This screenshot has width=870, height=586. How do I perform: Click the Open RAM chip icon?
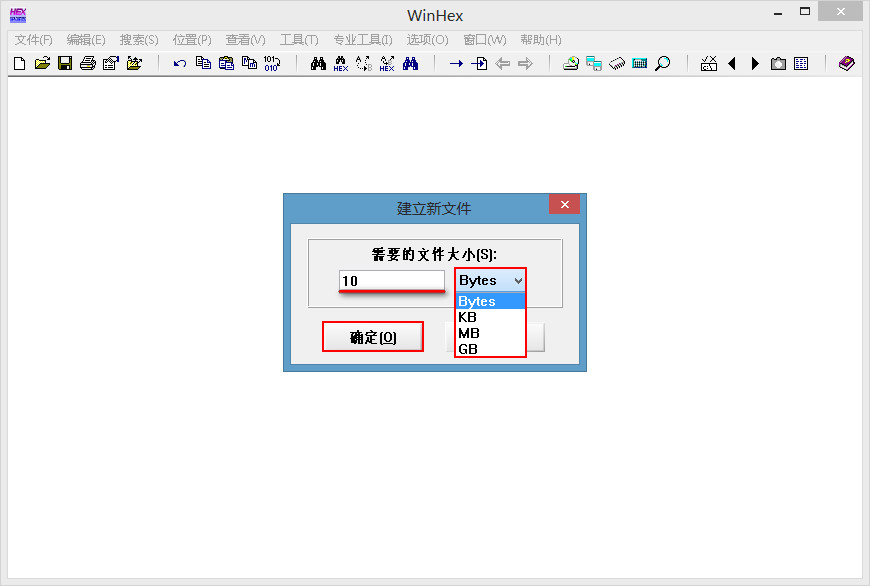click(x=617, y=64)
